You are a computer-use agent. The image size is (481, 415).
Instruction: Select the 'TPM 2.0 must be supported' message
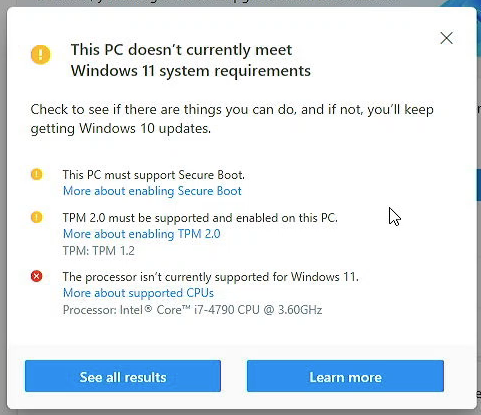coord(200,218)
